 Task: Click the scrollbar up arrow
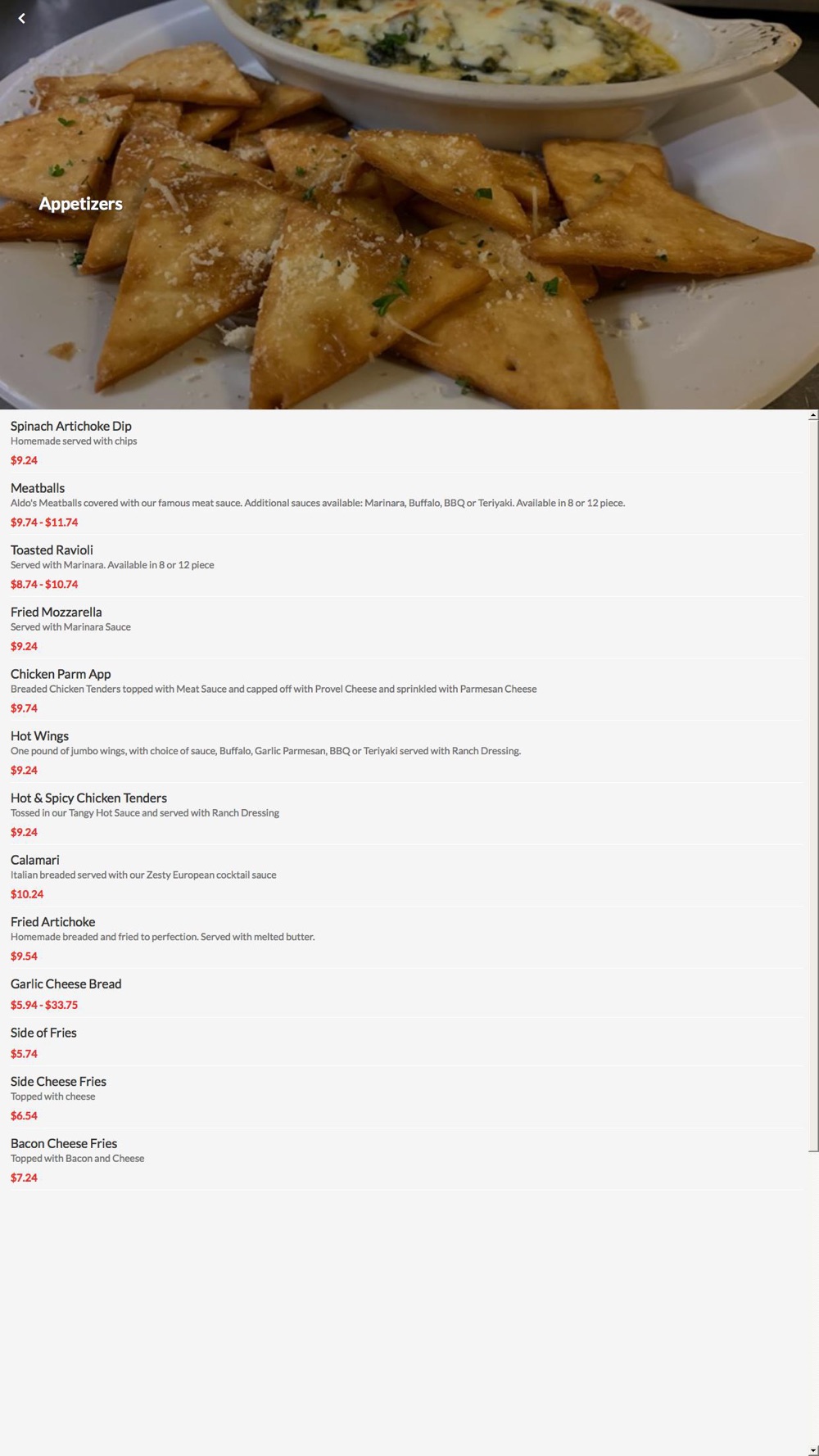point(812,415)
